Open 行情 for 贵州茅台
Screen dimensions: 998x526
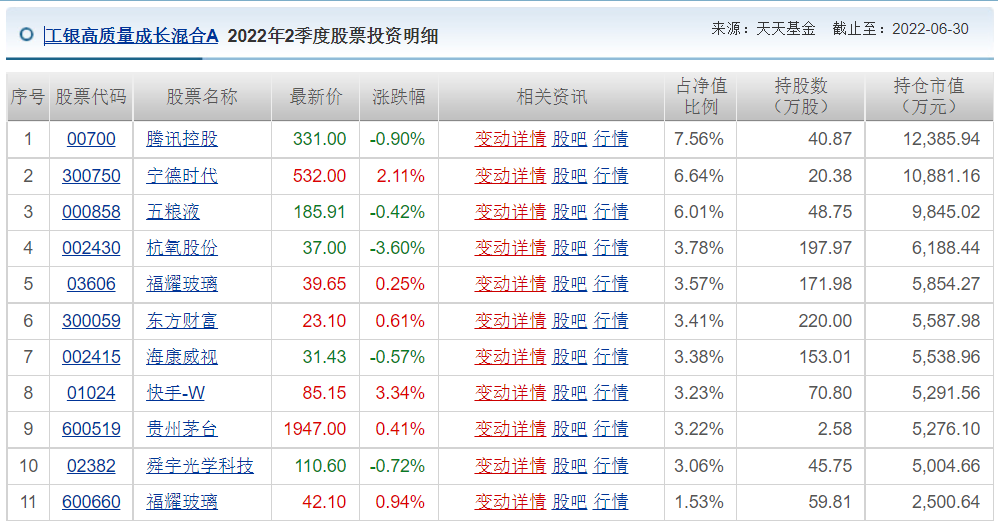pos(610,430)
